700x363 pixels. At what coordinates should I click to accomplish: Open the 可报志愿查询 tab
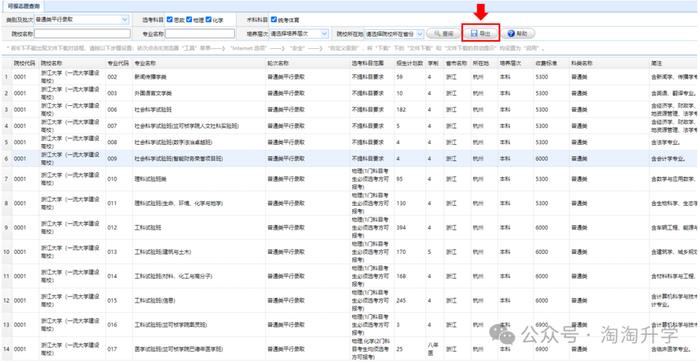[x=23, y=6]
